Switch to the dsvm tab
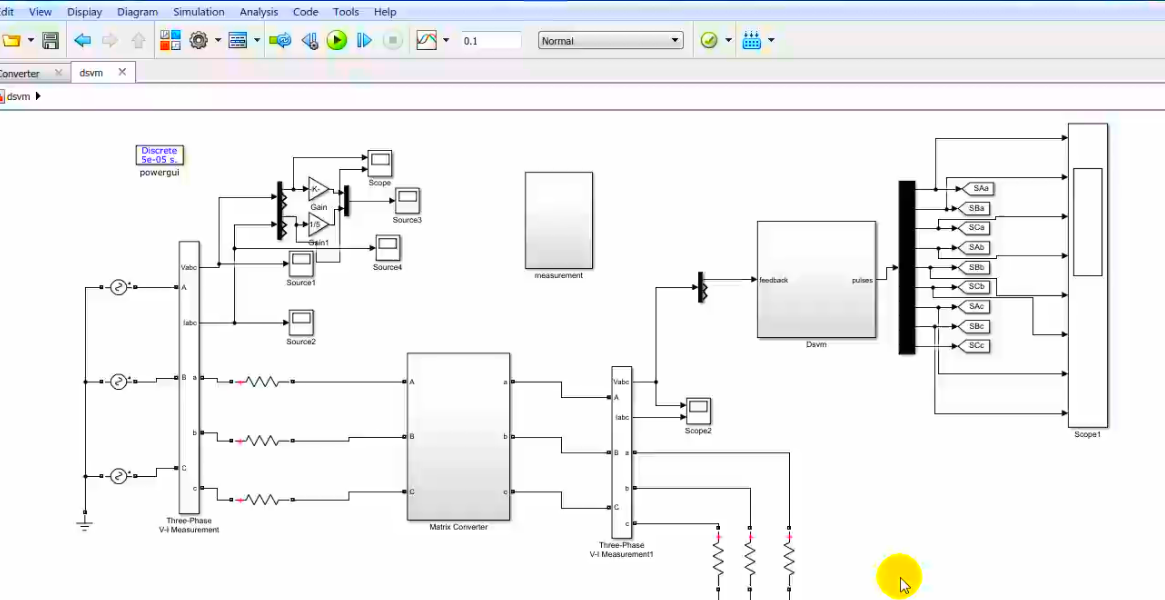 91,73
